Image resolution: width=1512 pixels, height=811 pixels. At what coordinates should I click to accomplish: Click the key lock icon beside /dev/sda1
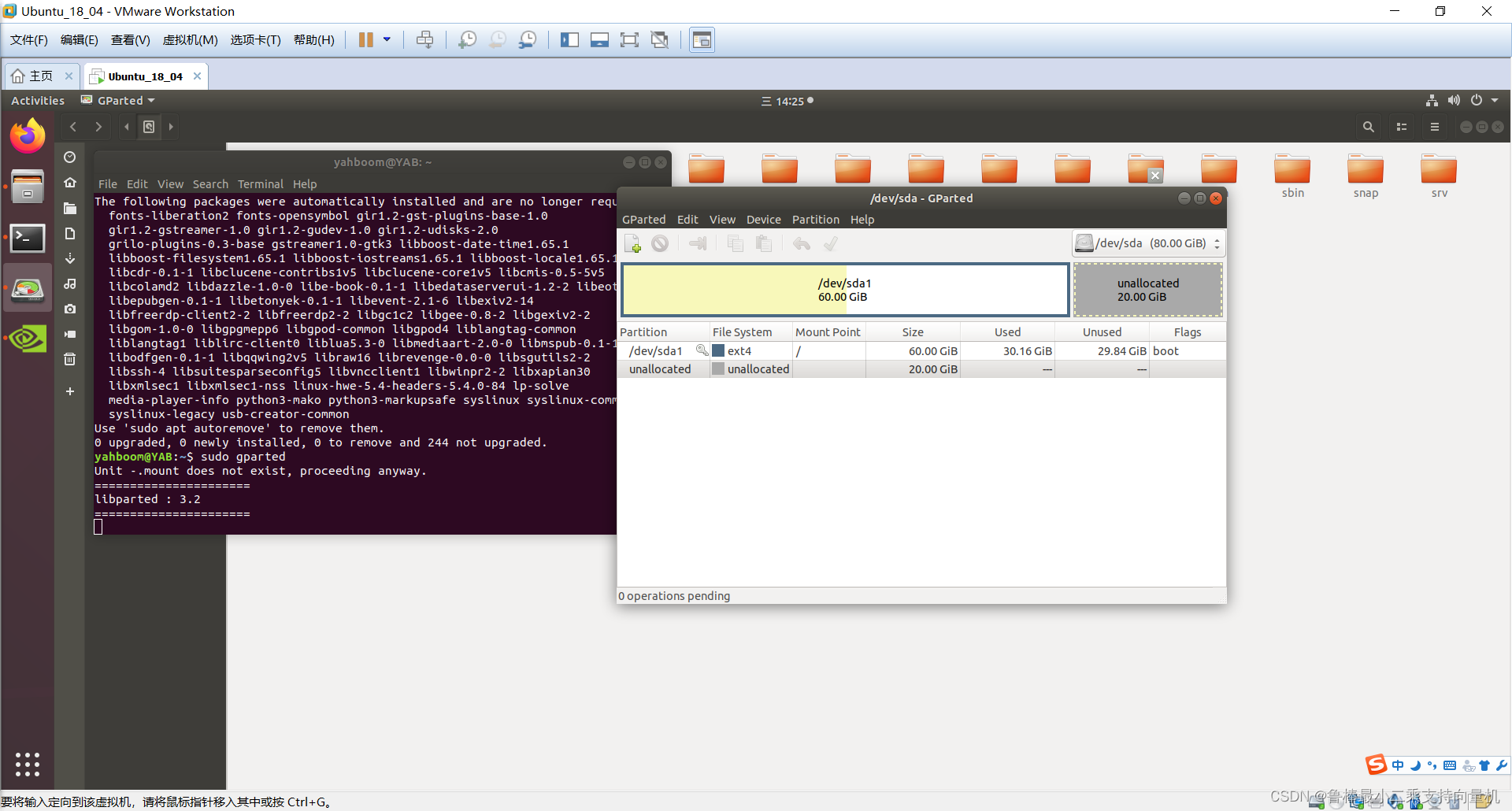click(x=702, y=350)
